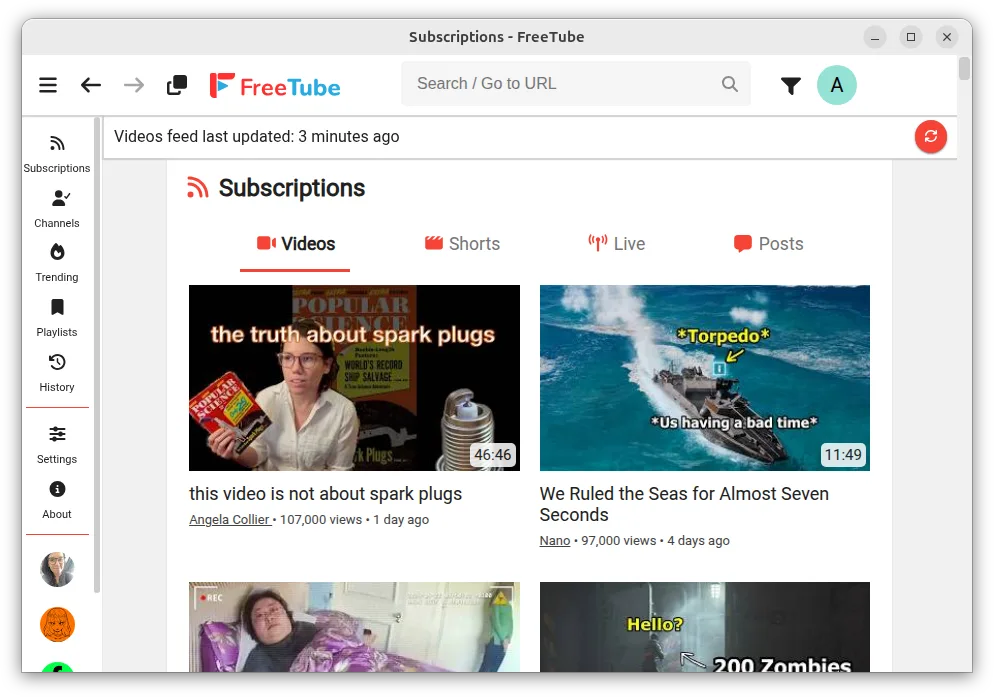Viewport: 994px width, 697px height.
Task: Minimize the FreeTube window
Action: pyautogui.click(x=875, y=37)
